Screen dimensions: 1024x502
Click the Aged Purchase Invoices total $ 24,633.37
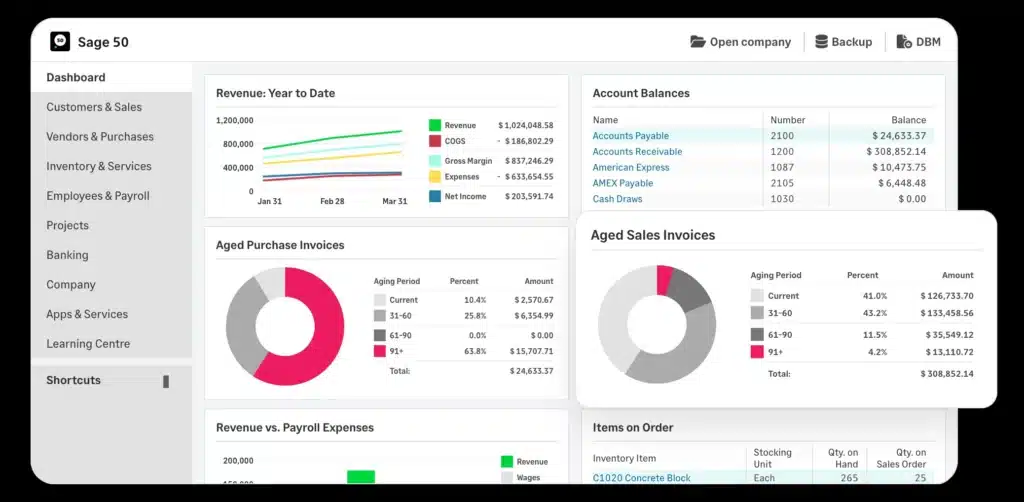(x=532, y=371)
